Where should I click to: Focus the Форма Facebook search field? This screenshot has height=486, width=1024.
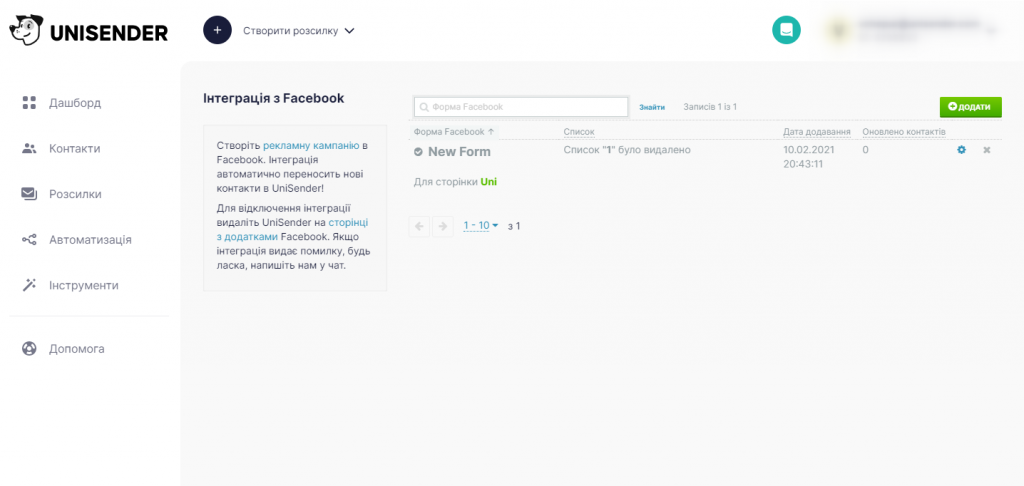(x=521, y=106)
